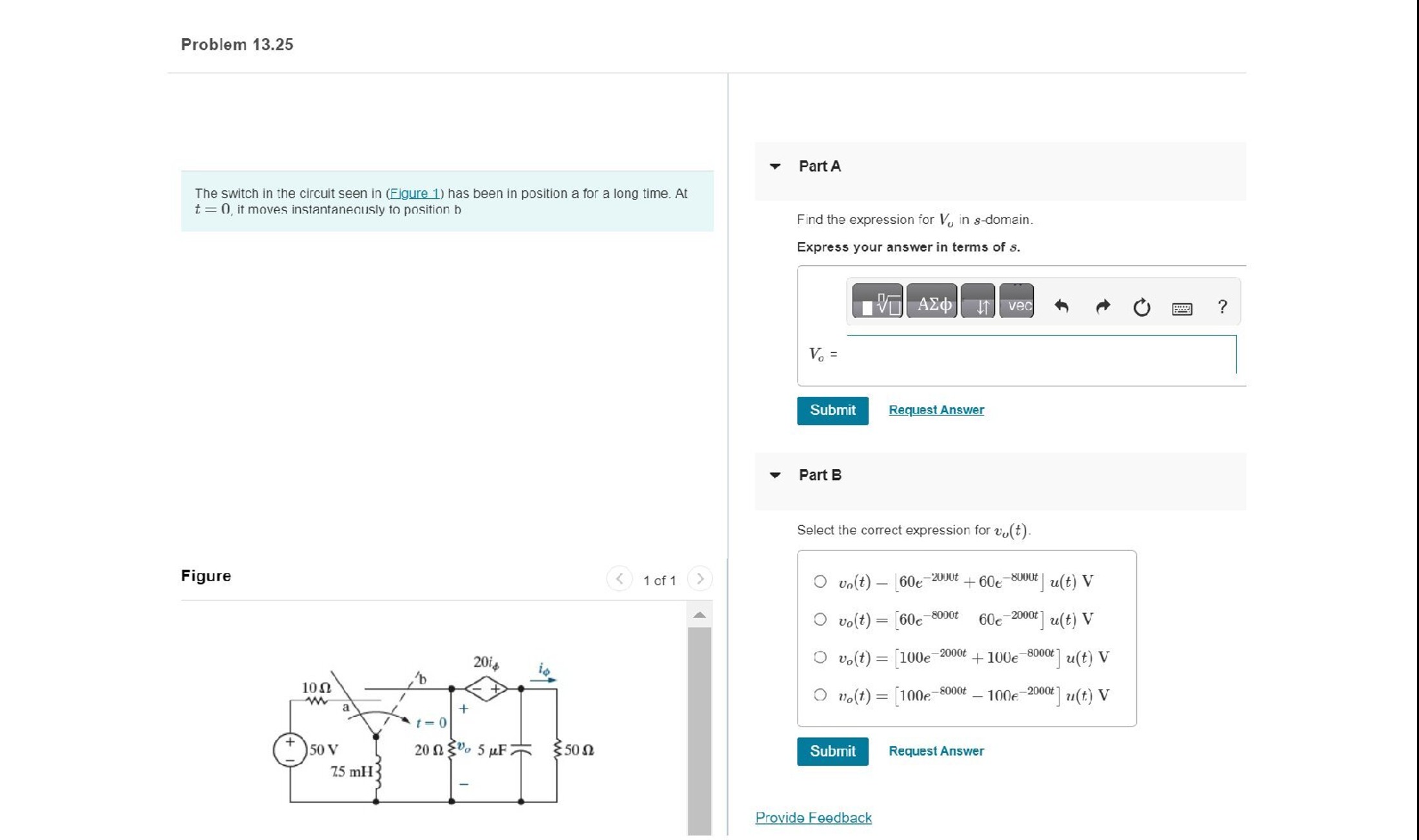1419x840 pixels.
Task: Choose the option vo(t) = 100e^-2000t + 100e^-8000t
Action: [820, 656]
